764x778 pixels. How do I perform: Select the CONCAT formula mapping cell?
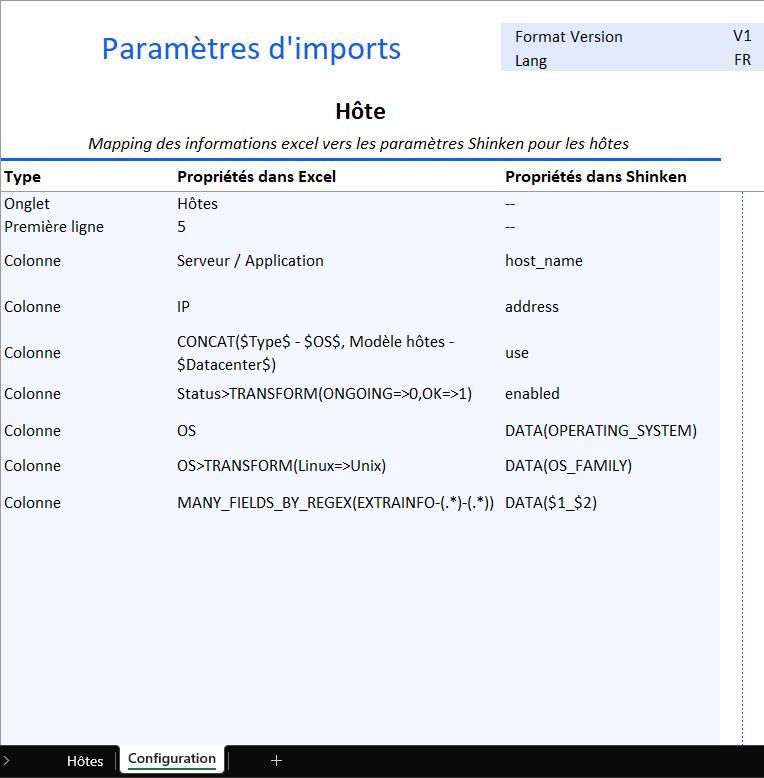tap(315, 353)
